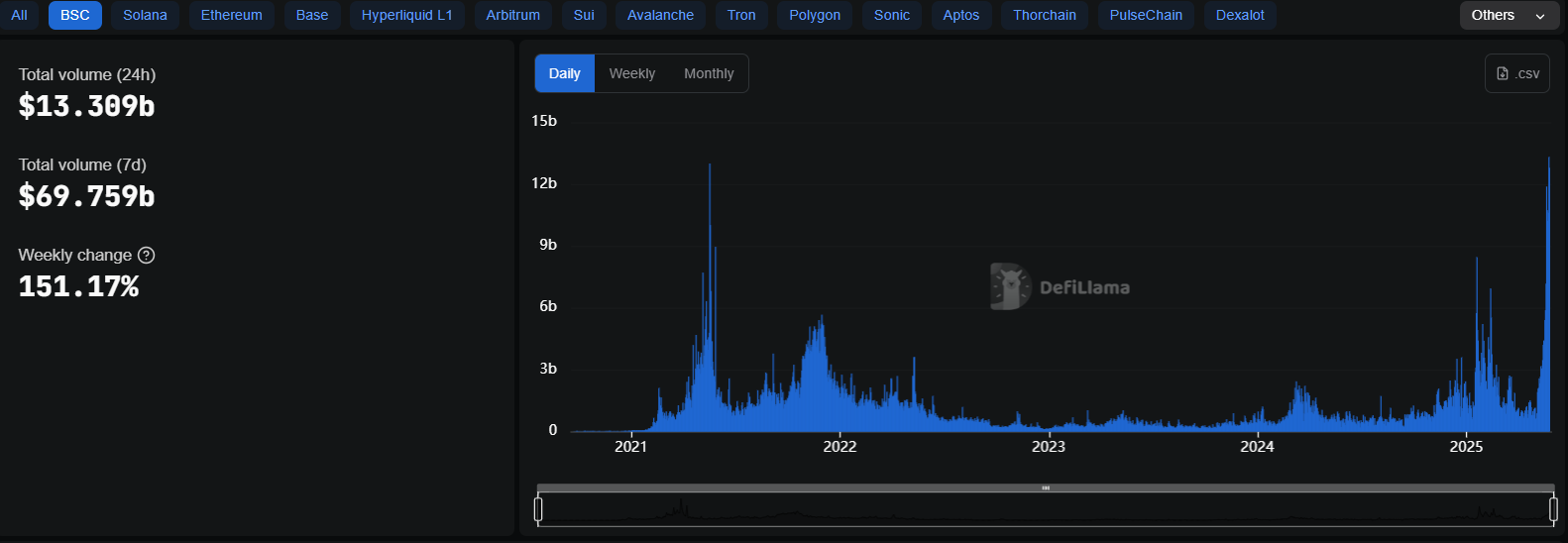This screenshot has width=1568, height=543.
Task: Open the Aptos chain filter
Action: (x=961, y=15)
